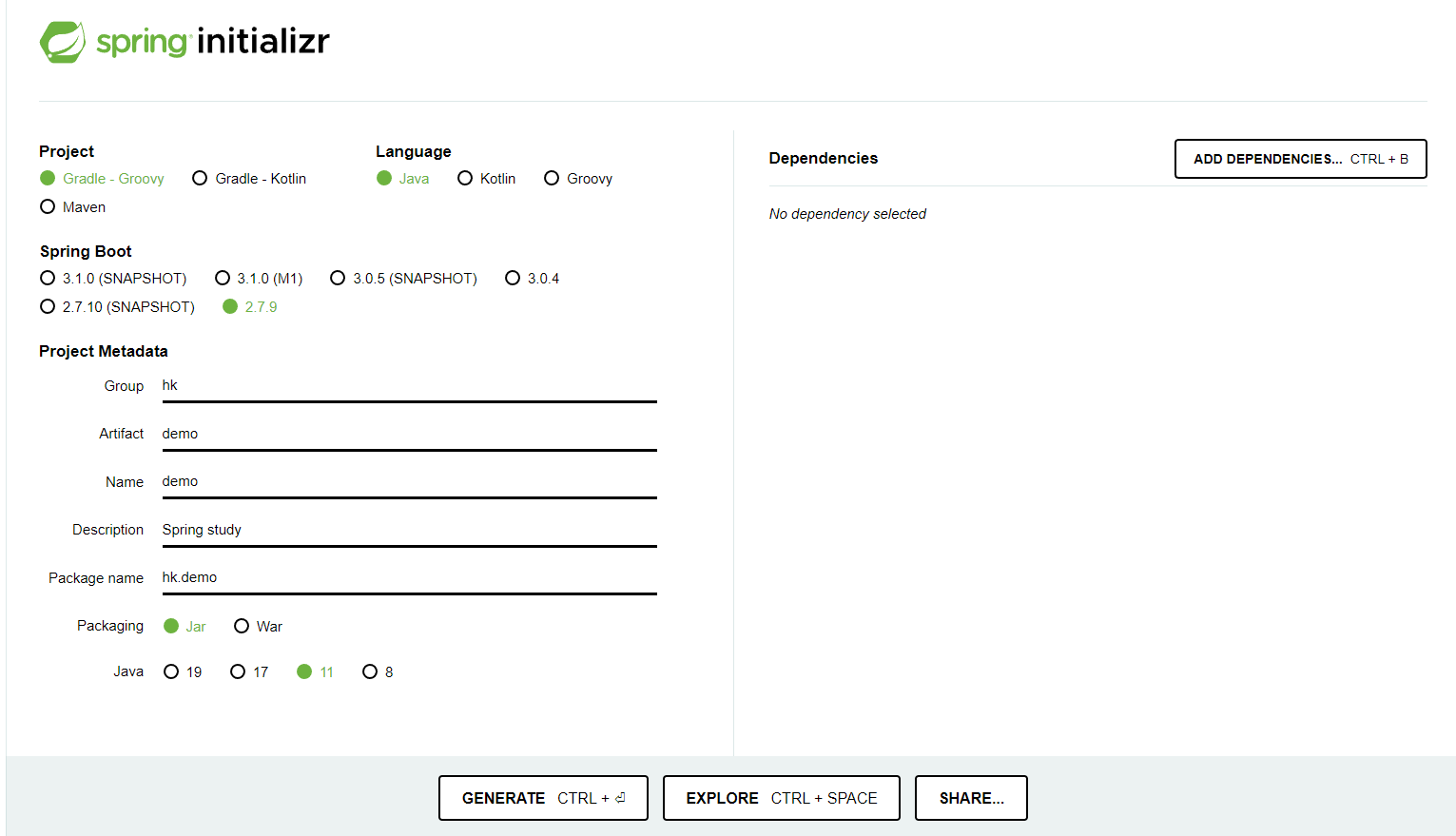Select Spring Boot 3.1.0 (M1)
This screenshot has height=836, width=1456.
(259, 279)
